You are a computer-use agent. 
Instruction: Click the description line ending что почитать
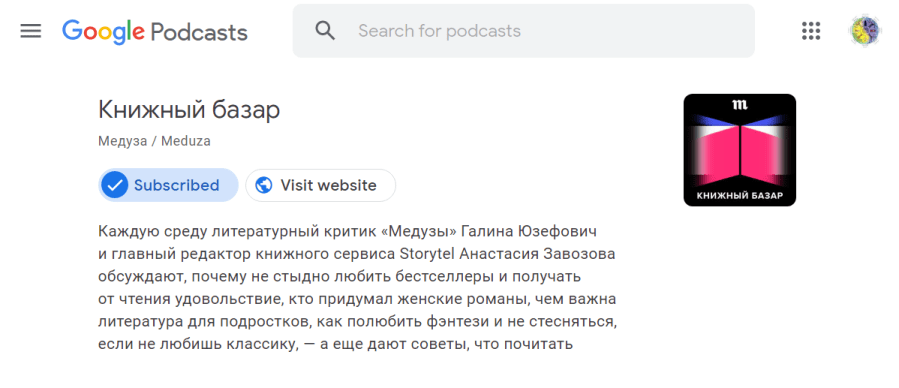tap(336, 345)
